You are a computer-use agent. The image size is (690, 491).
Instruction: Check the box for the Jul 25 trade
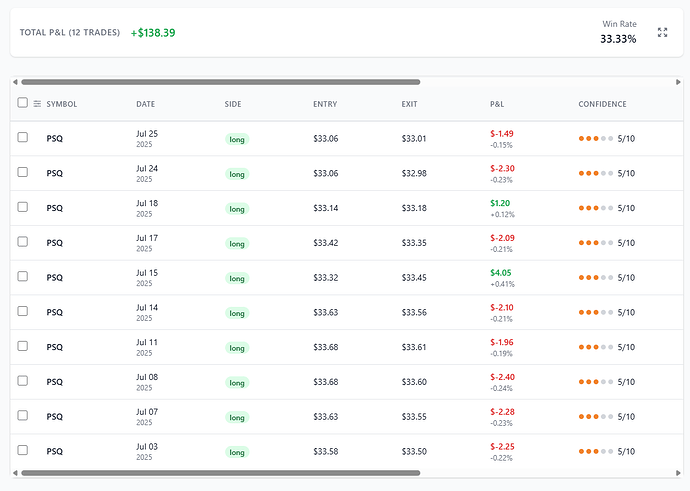(x=23, y=138)
